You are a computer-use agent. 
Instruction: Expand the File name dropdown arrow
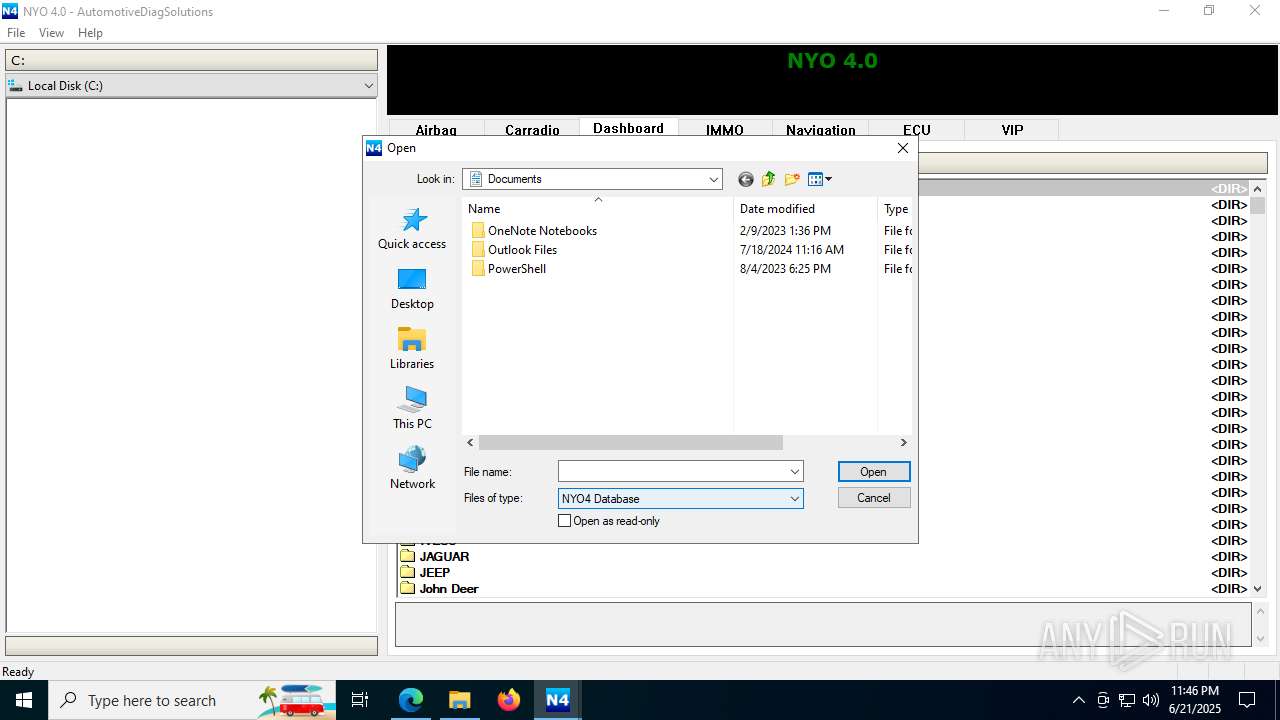point(795,471)
